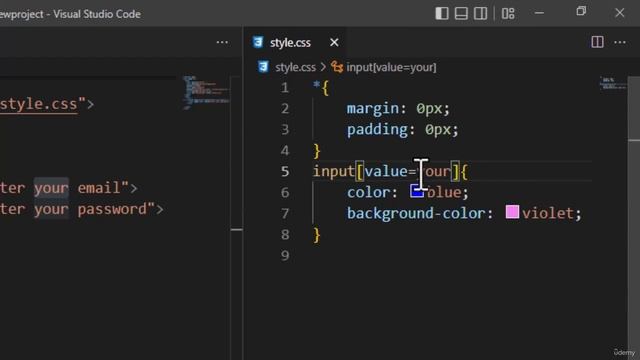Open more actions menu of right editor group
Viewport: 640px width, 360px height.
pos(620,42)
